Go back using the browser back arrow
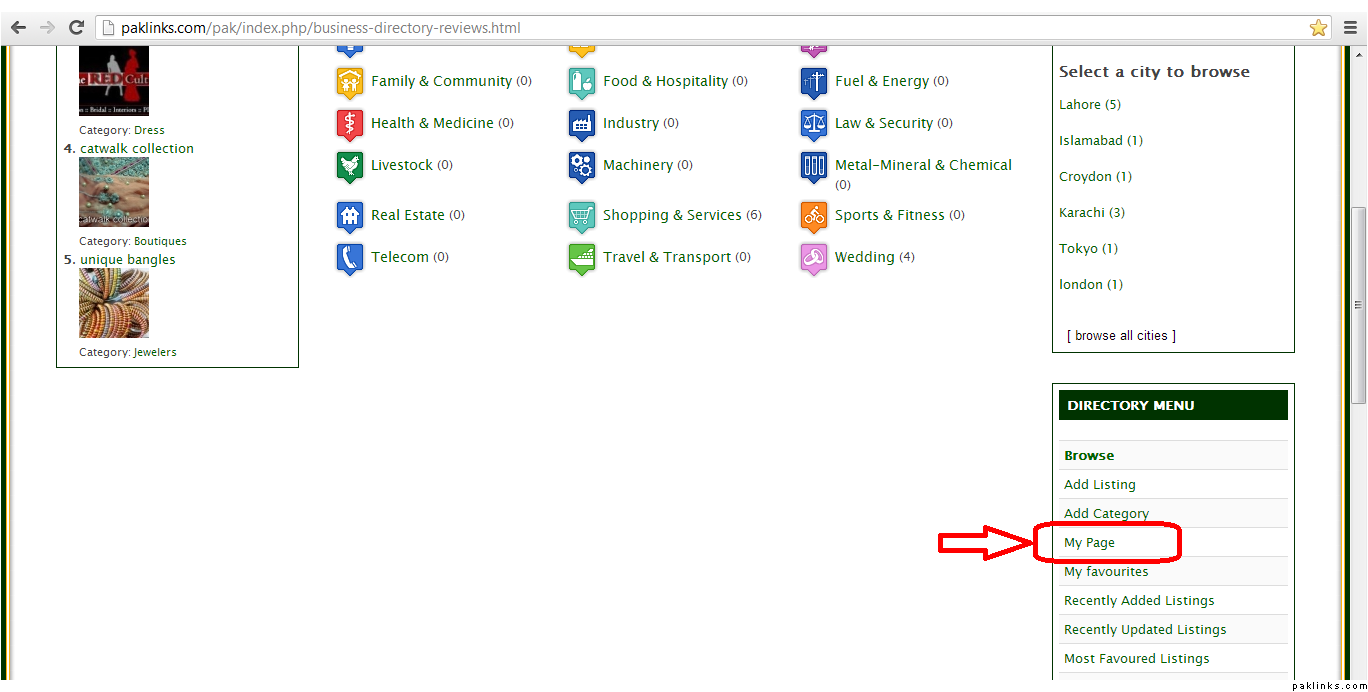The height and width of the screenshot is (692, 1368). 18,28
